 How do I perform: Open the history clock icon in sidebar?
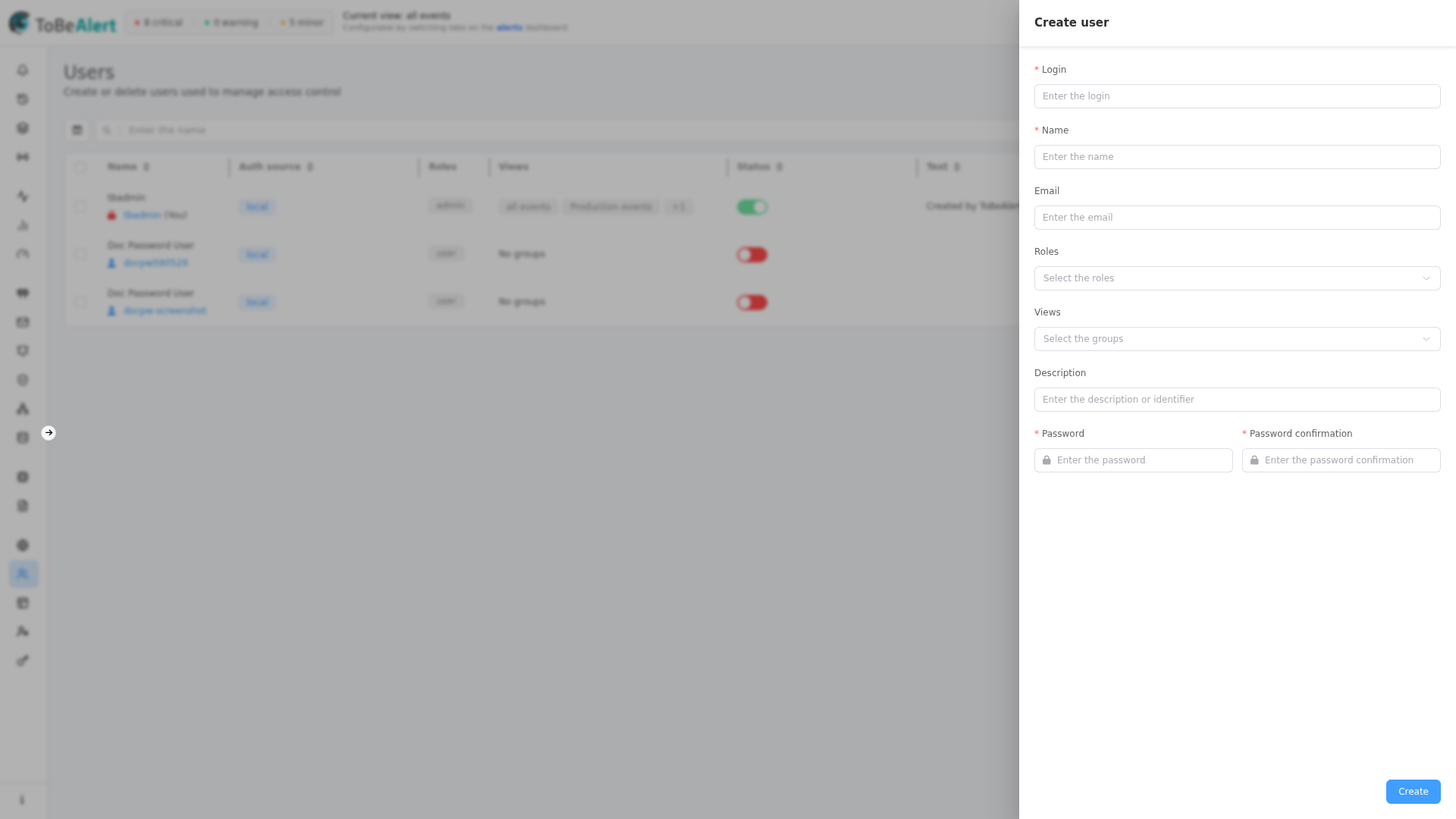(23, 99)
